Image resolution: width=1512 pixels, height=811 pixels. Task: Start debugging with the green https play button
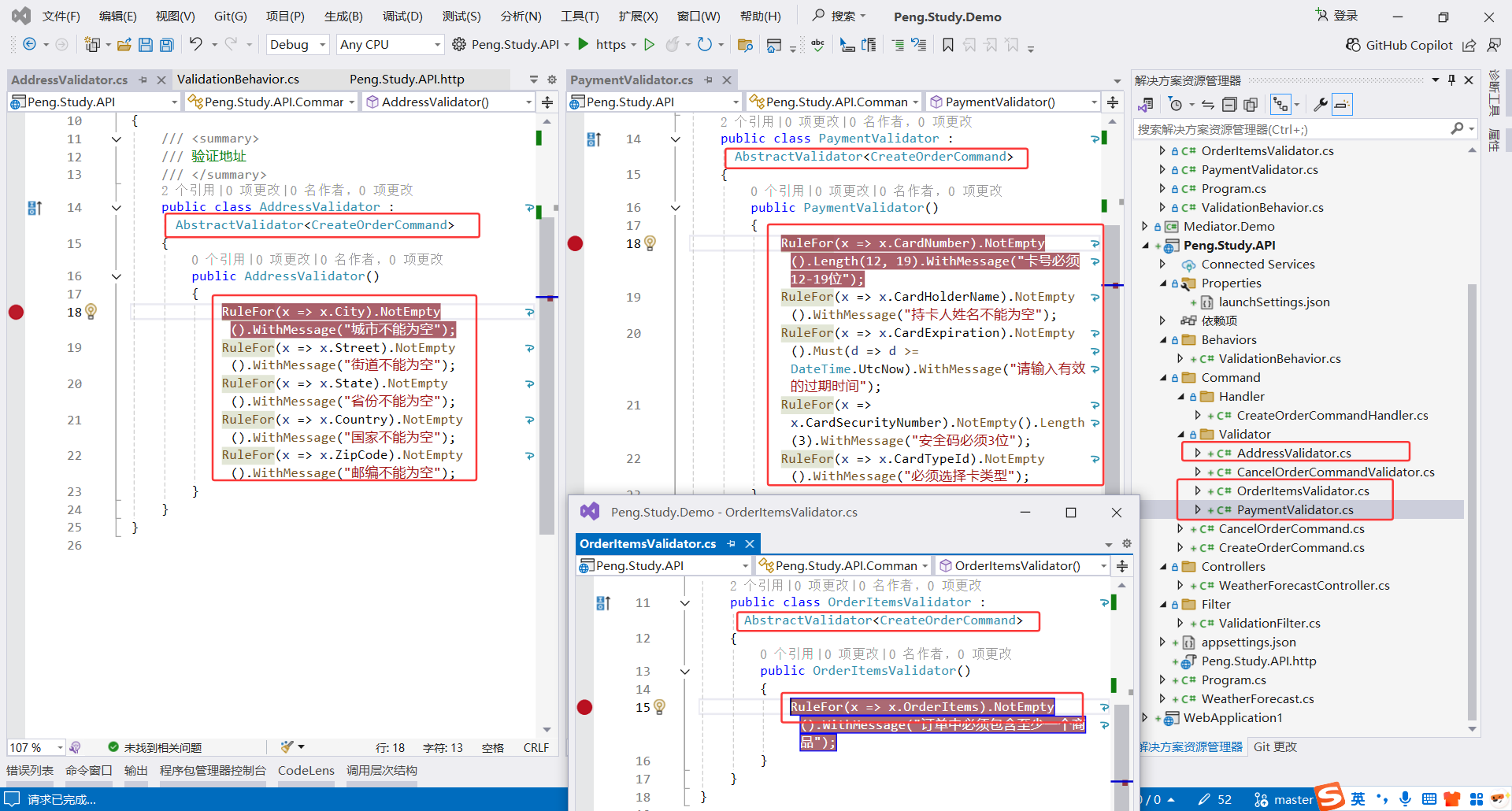point(584,44)
